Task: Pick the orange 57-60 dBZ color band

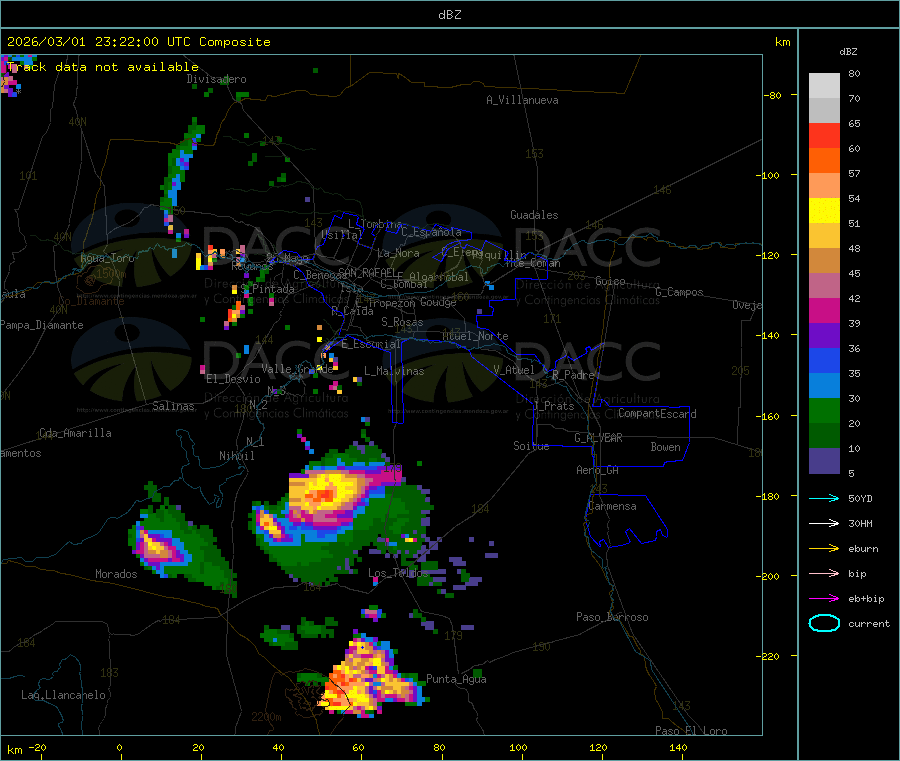Action: click(824, 161)
